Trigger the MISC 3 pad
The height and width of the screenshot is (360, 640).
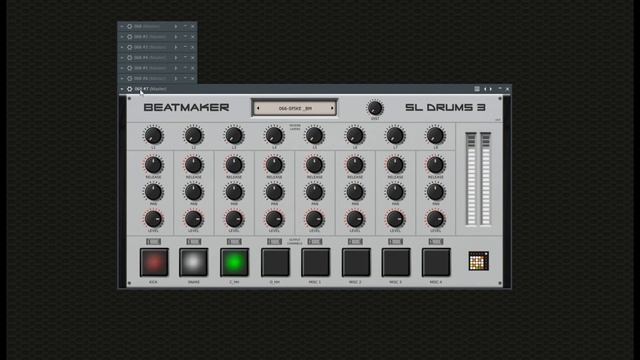pyautogui.click(x=396, y=262)
